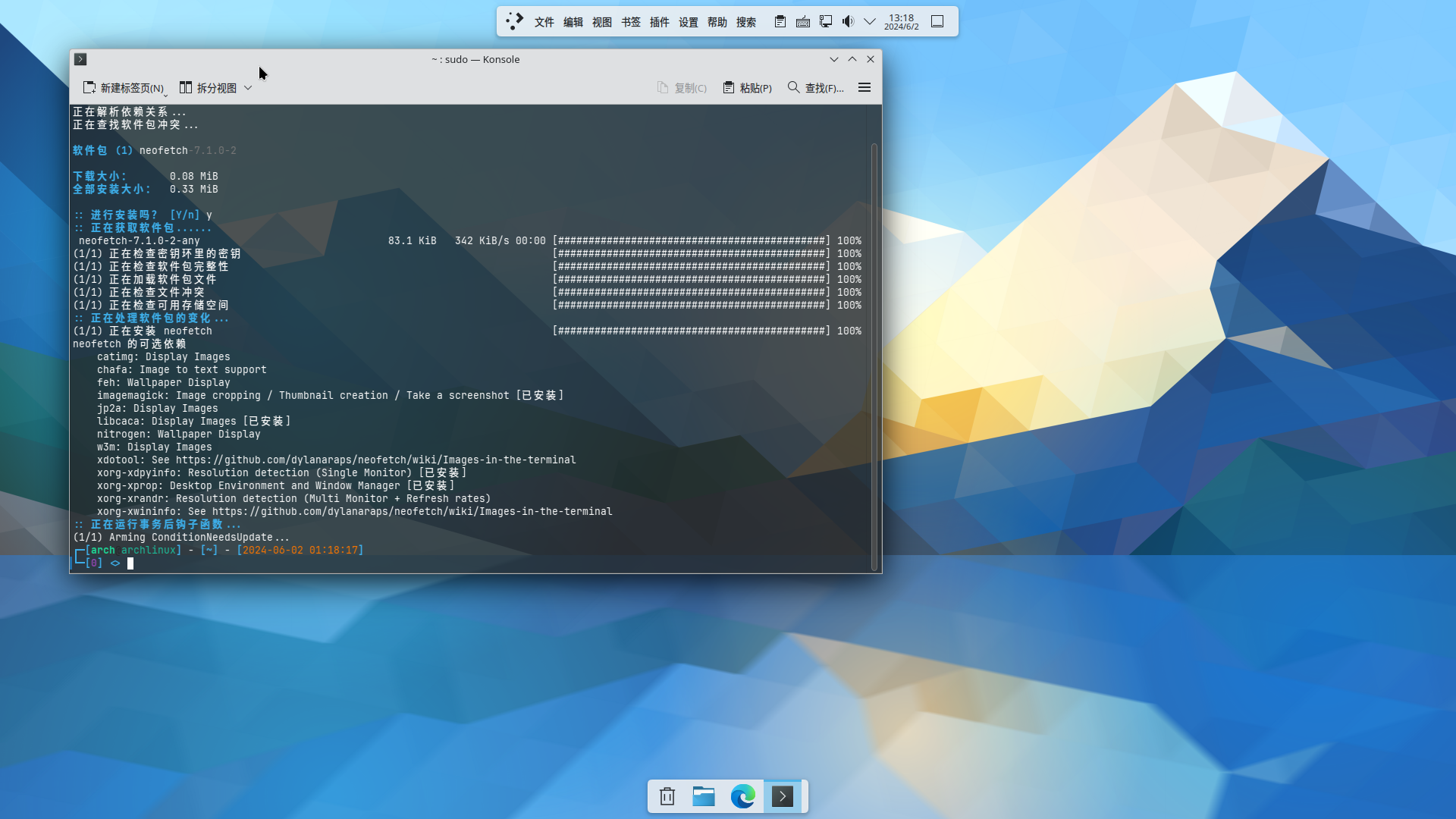This screenshot has width=1456, height=819.
Task: Open the file manager dock icon
Action: click(704, 796)
